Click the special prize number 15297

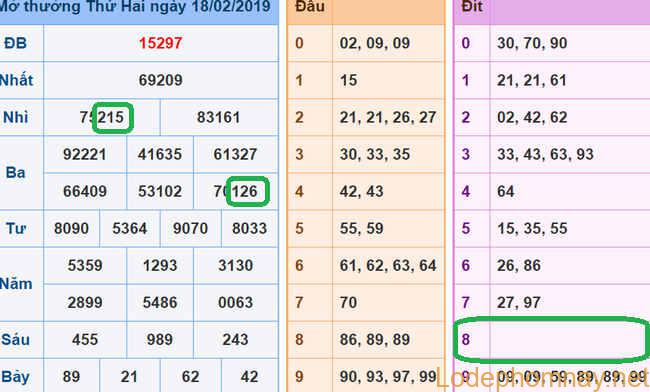(160, 43)
